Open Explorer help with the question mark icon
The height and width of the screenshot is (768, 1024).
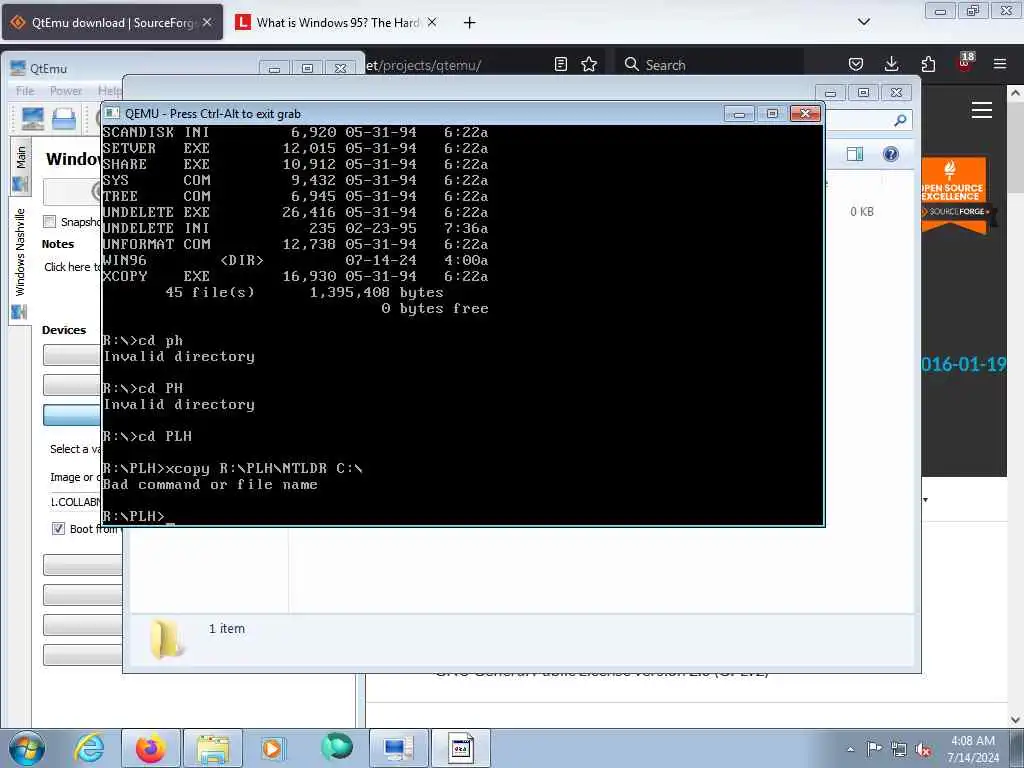(x=891, y=154)
